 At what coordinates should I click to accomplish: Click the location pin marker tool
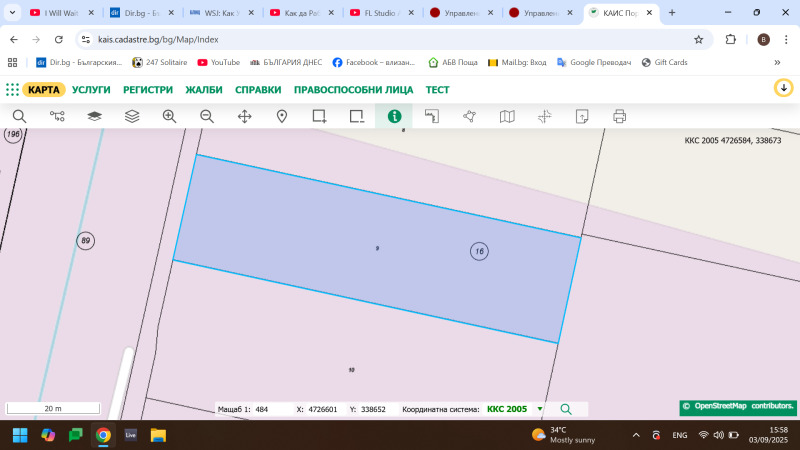coord(282,116)
